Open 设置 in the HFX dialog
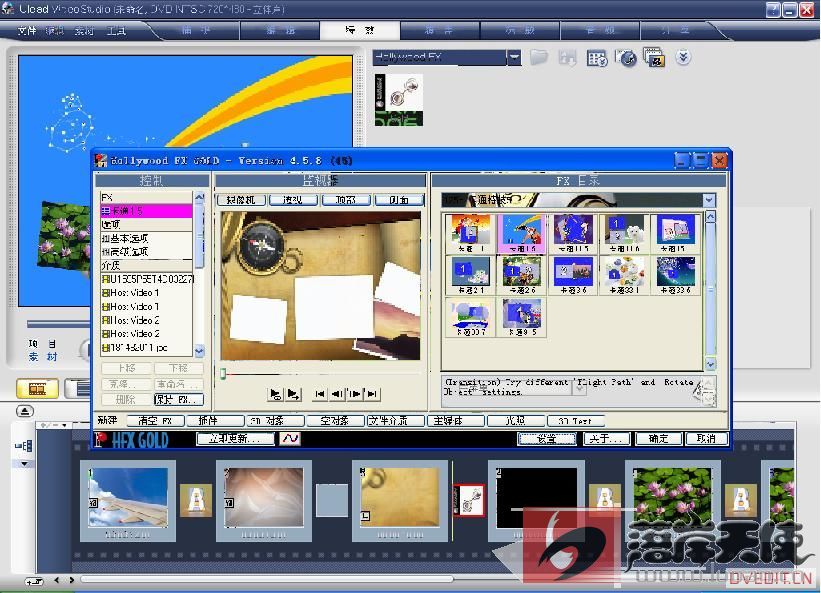 [547, 439]
